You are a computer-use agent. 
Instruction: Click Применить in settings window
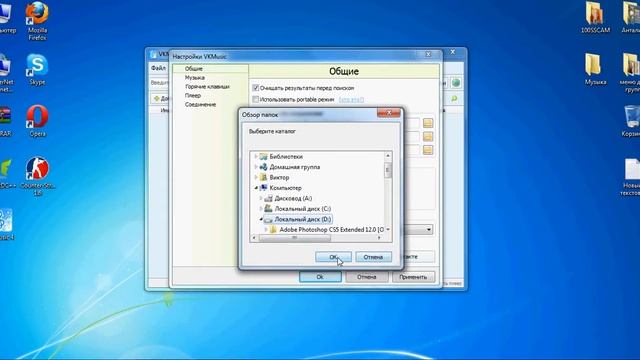pos(413,277)
